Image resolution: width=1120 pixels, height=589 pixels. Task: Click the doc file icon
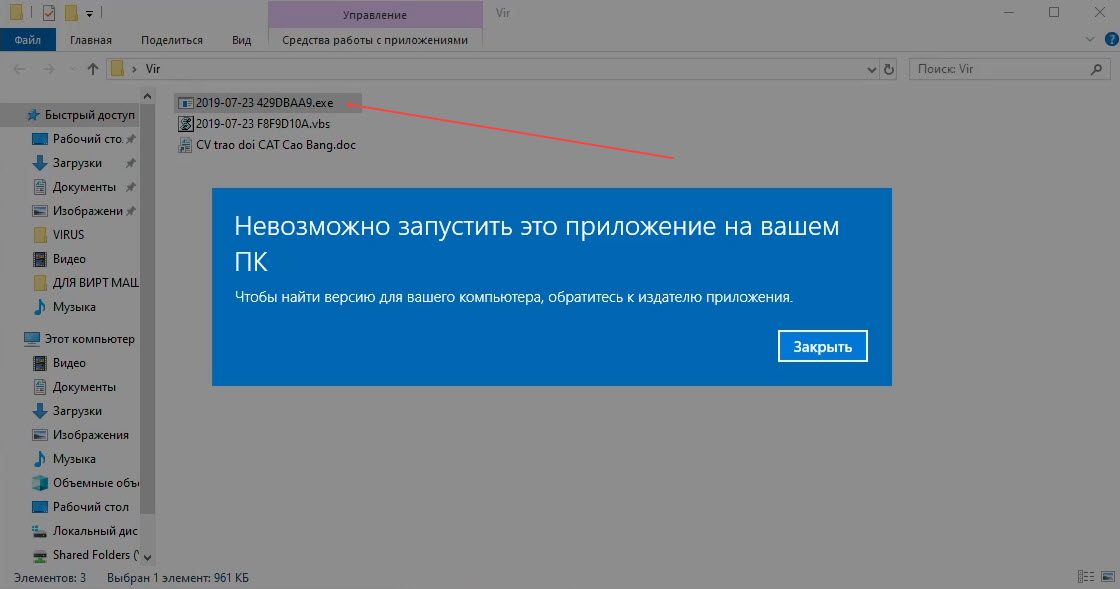(185, 145)
